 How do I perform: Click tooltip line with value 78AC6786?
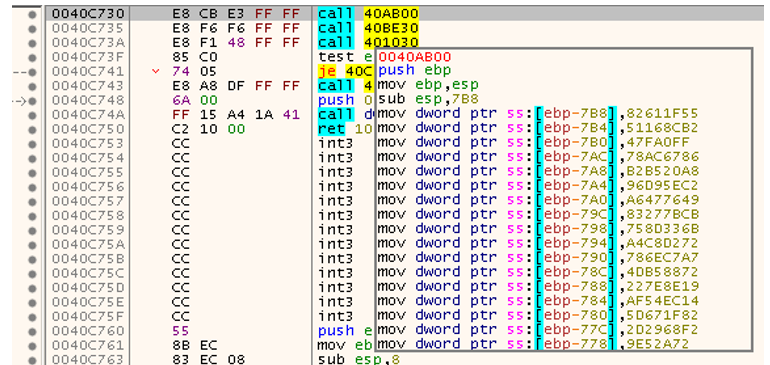coord(538,157)
